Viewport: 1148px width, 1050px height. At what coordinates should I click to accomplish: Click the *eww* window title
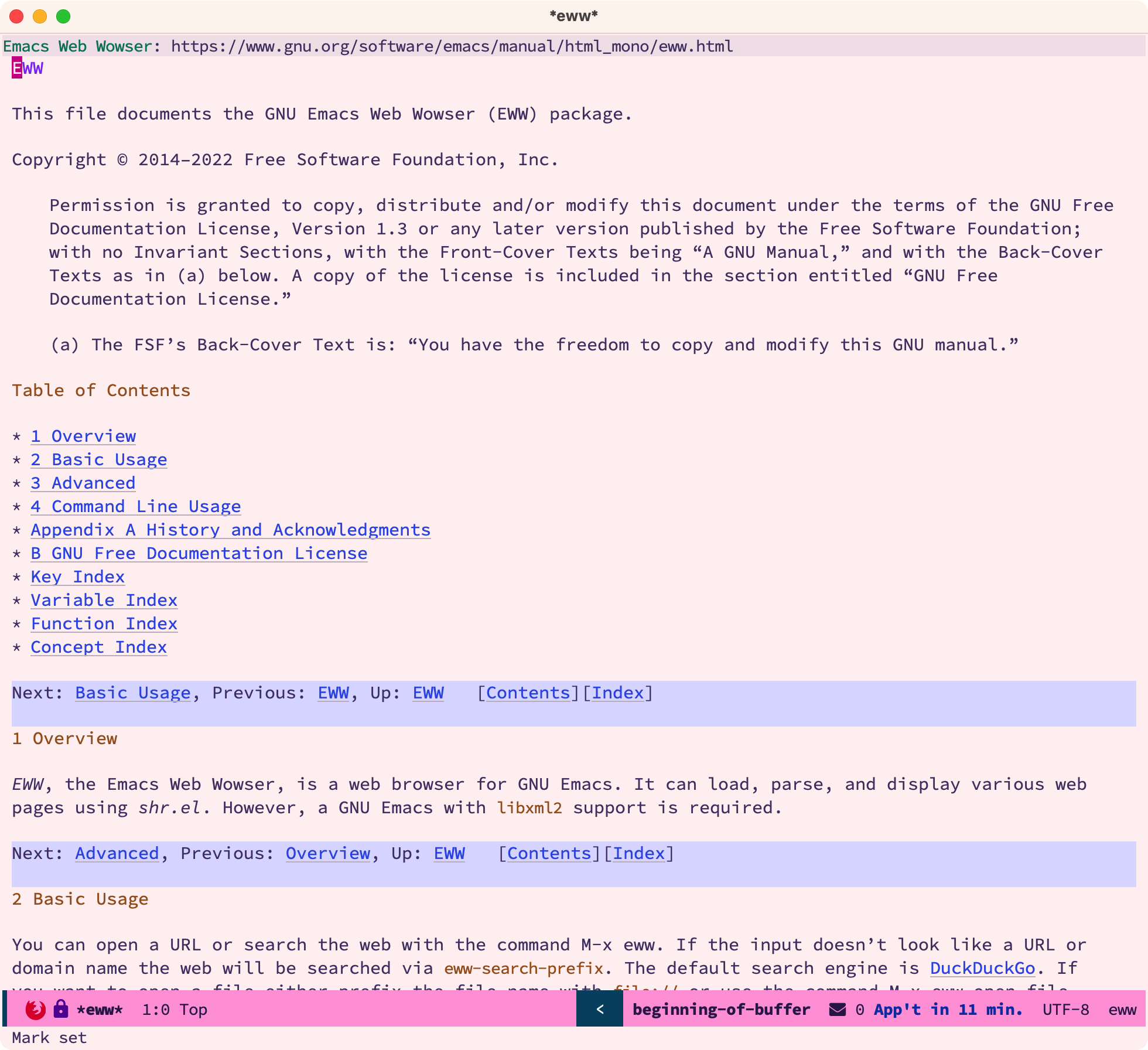573,16
